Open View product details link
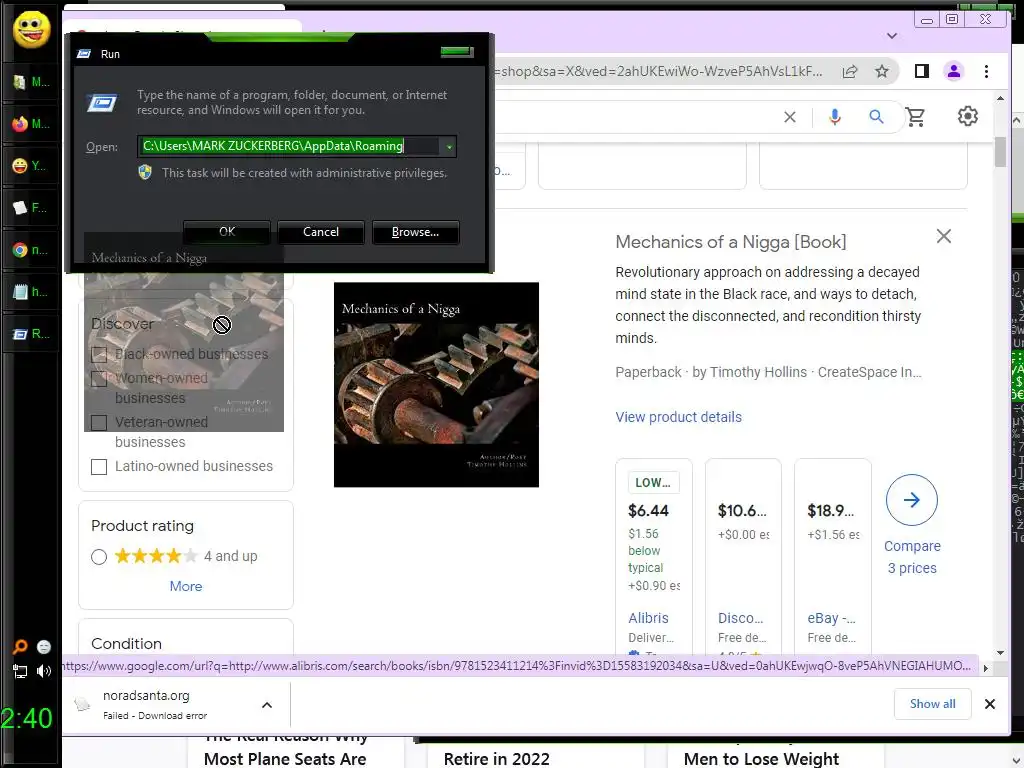 pyautogui.click(x=678, y=417)
